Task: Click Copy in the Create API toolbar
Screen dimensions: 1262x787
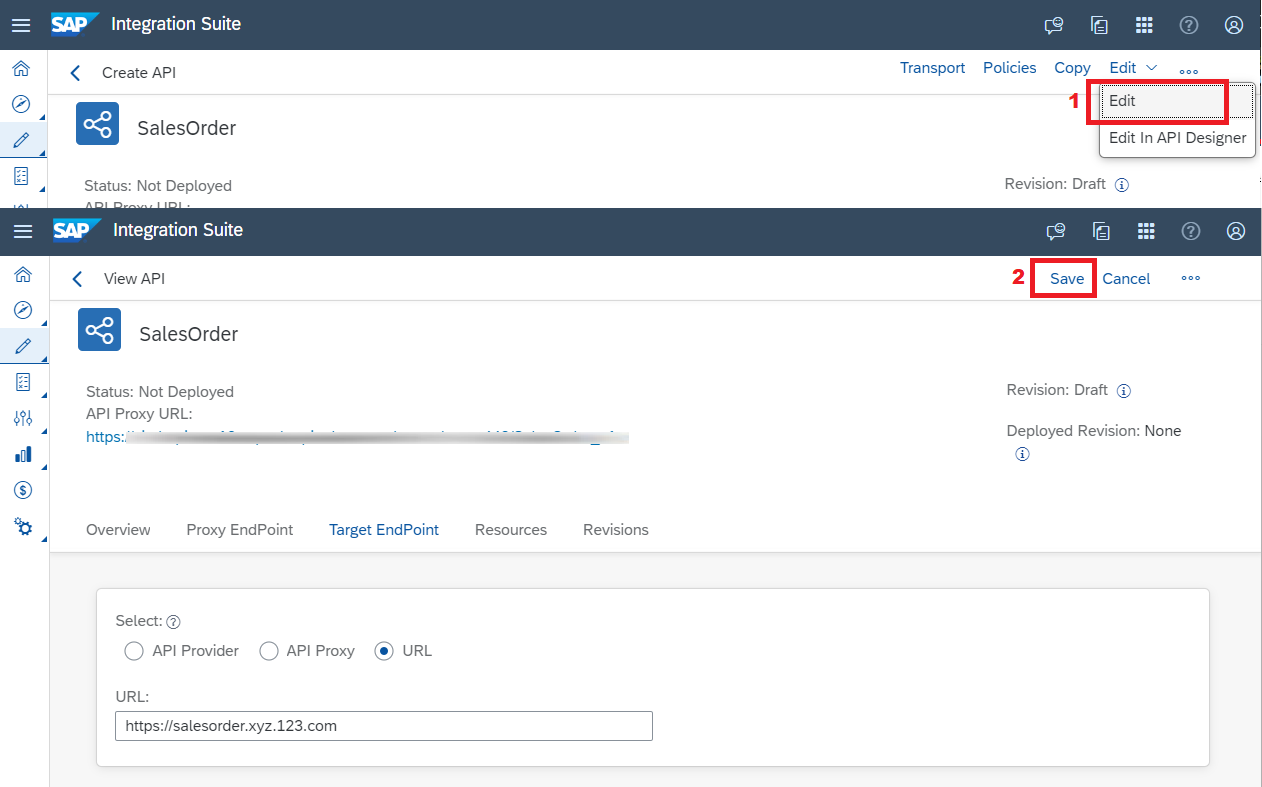Action: coord(1072,68)
